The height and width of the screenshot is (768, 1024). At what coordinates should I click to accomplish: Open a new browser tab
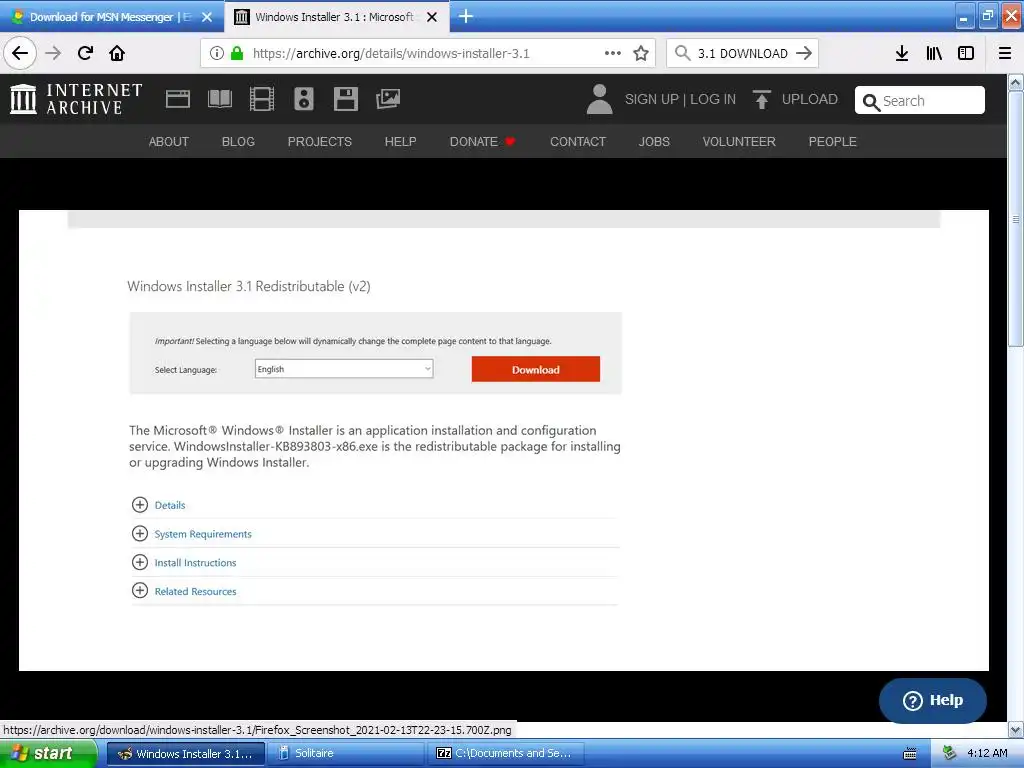click(466, 16)
